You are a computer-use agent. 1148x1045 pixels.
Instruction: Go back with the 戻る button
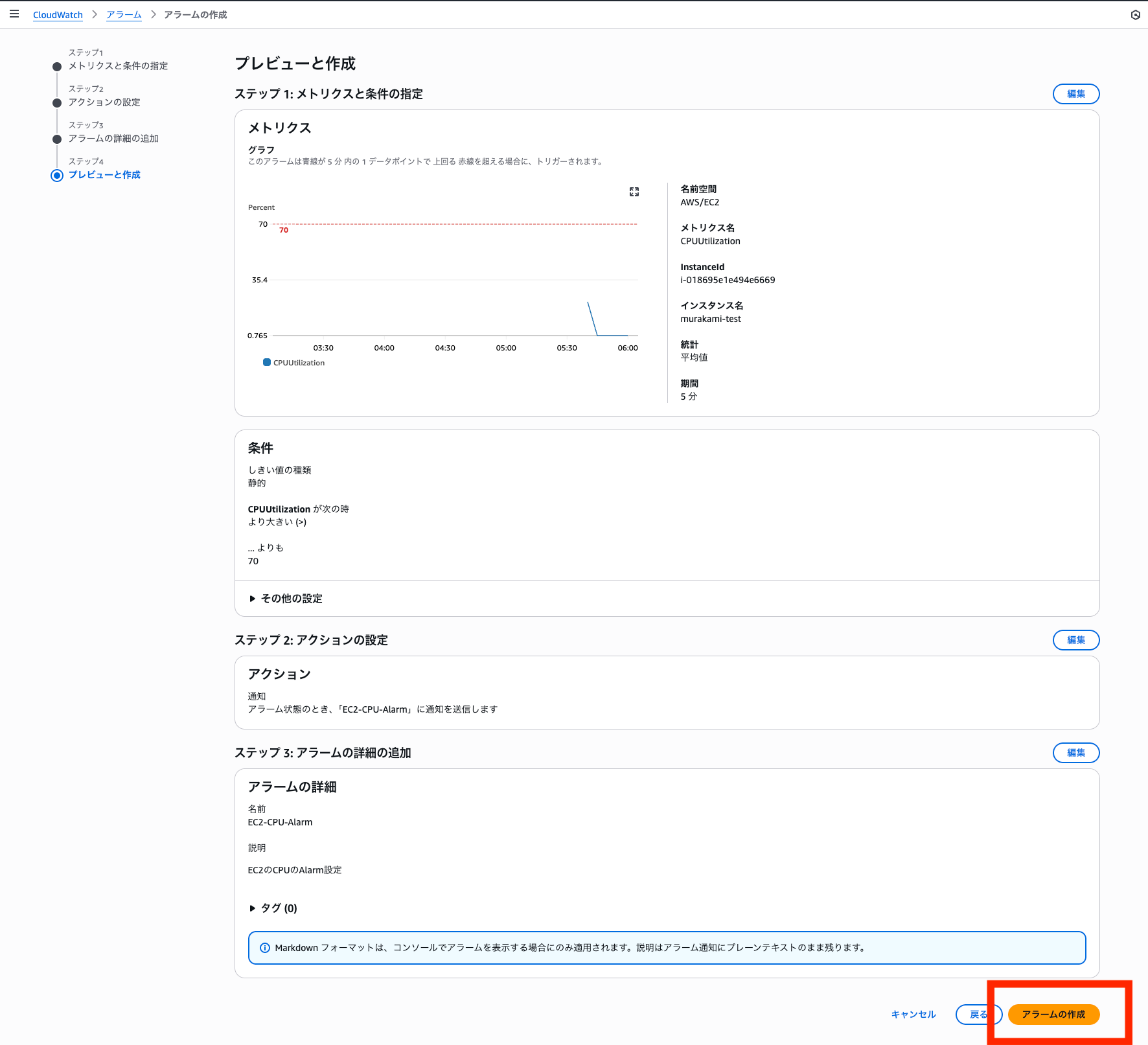(x=978, y=1015)
